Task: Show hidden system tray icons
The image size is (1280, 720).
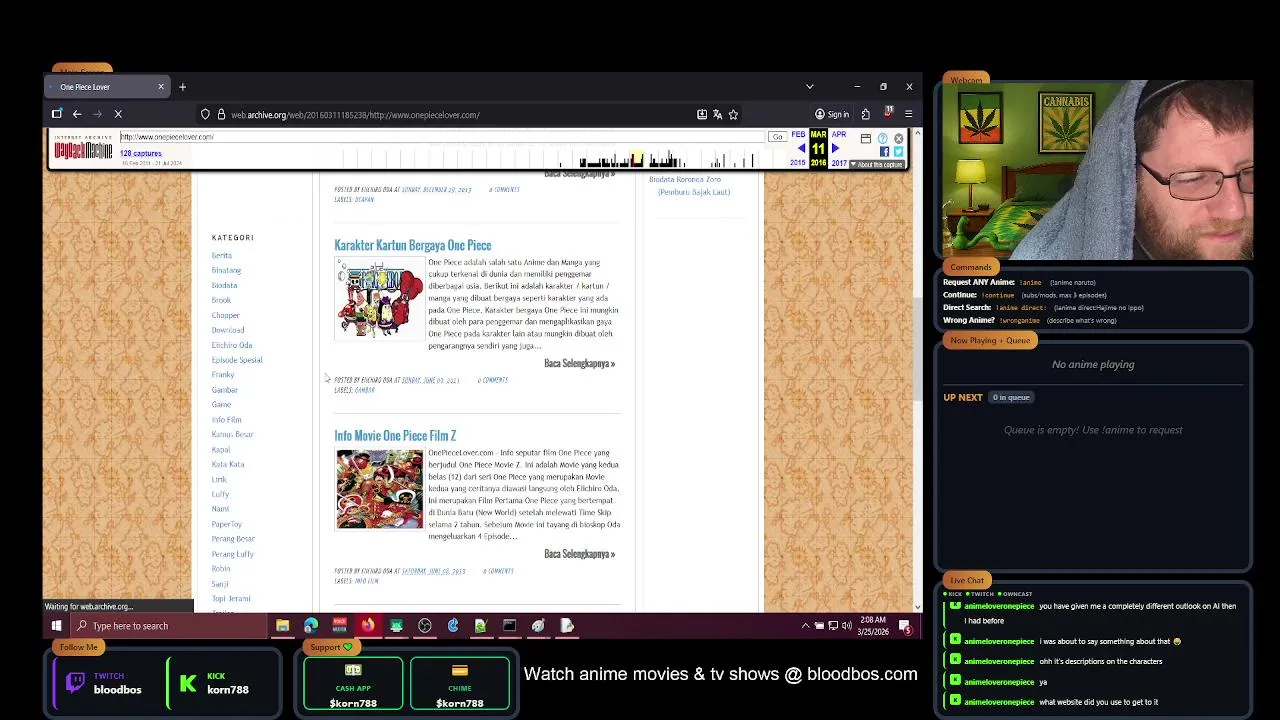Action: [x=805, y=626]
